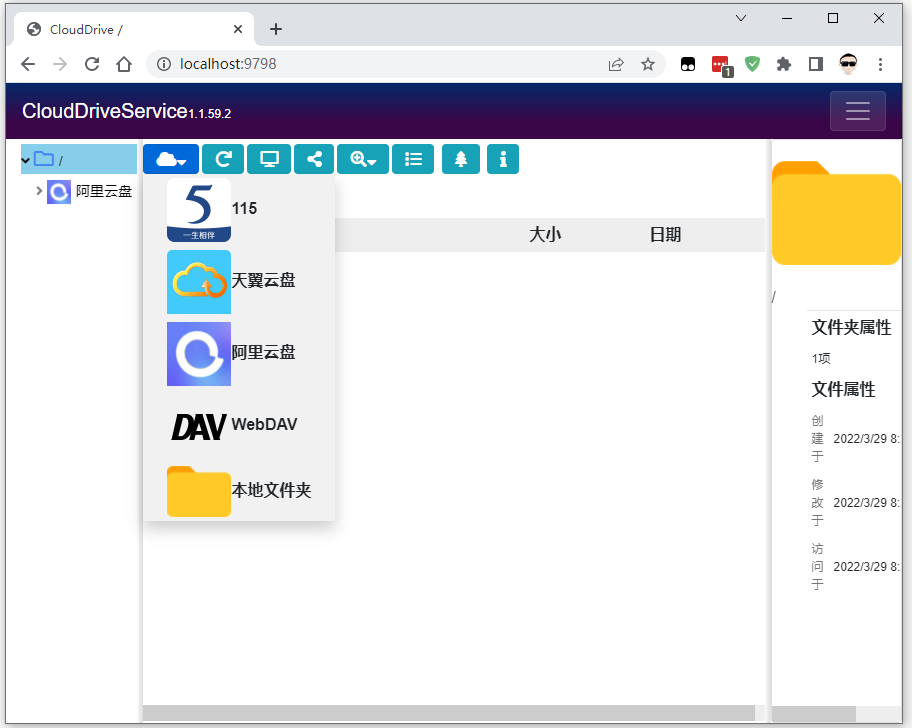Image resolution: width=912 pixels, height=728 pixels.
Task: Open the add cloud drive menu
Action: point(170,159)
